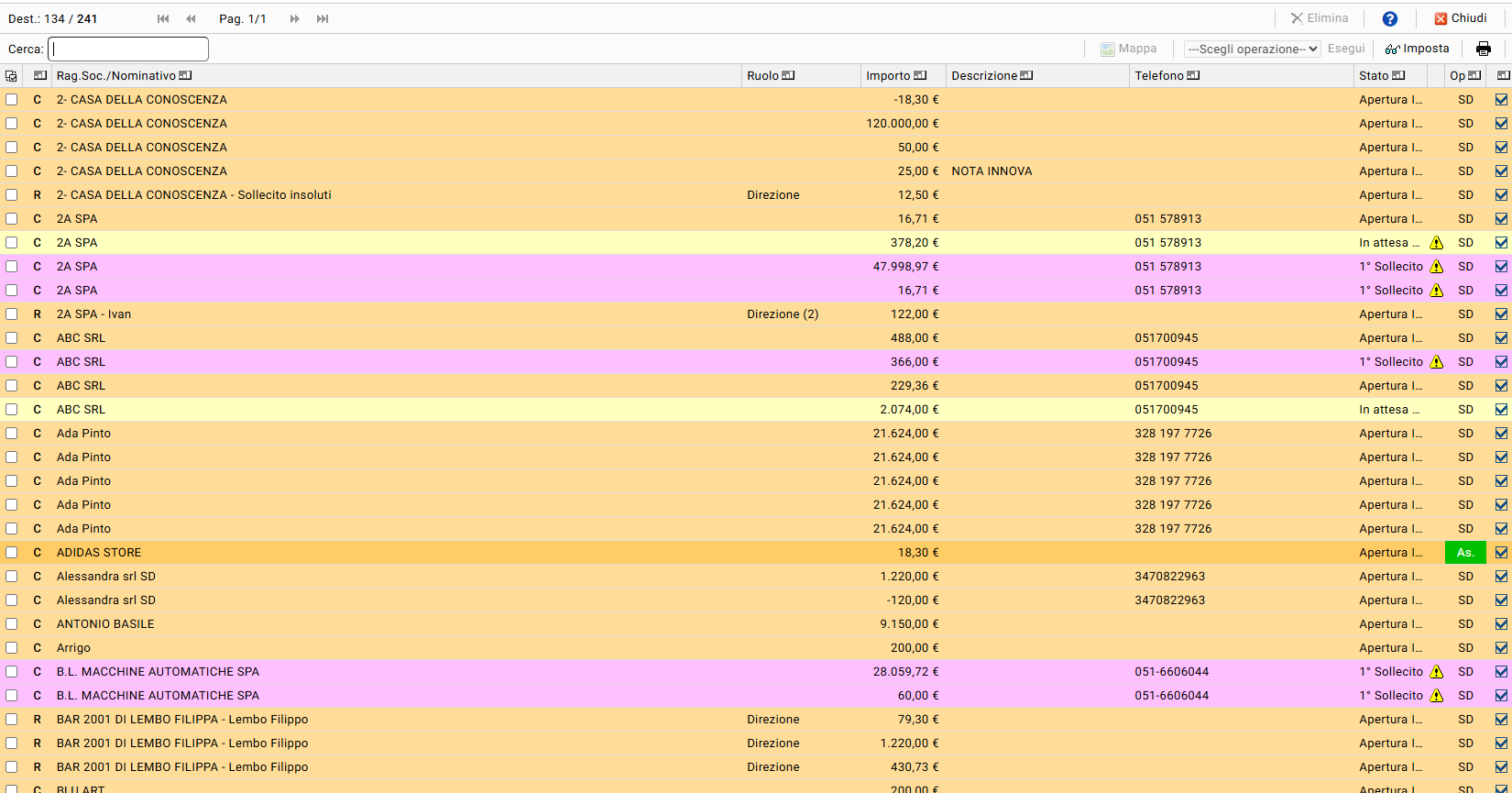Select row 2- CASA DELLA CONOSCENZA - Sollecito insoluti

coord(194,195)
